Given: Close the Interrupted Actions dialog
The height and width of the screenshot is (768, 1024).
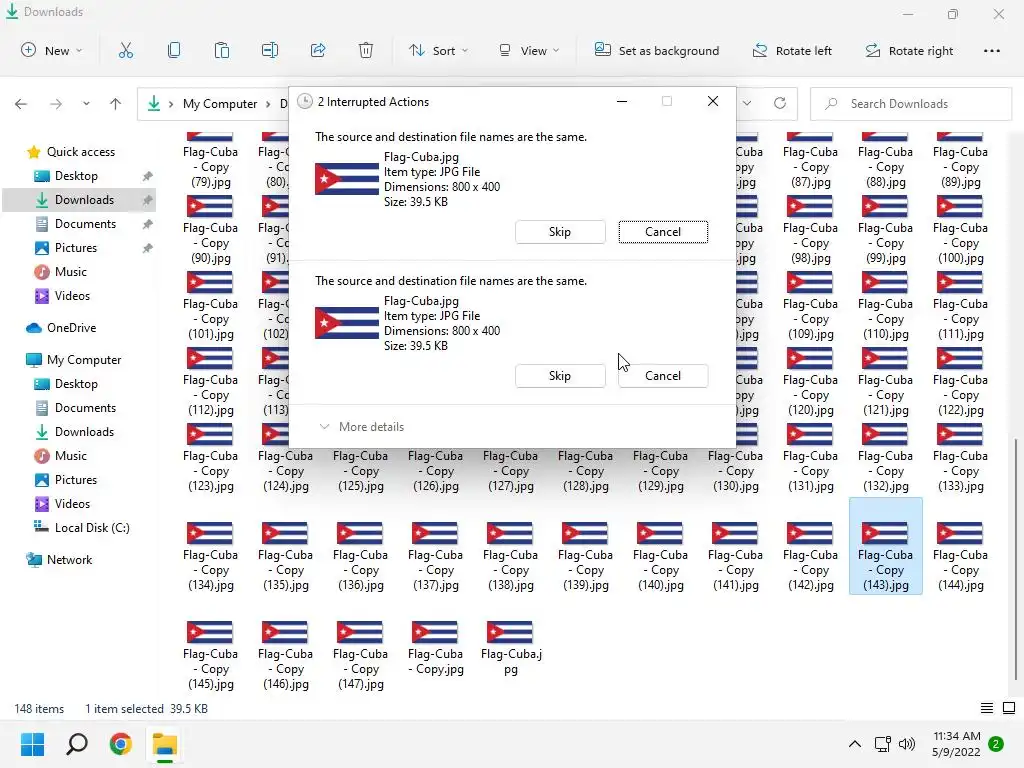Looking at the screenshot, I should tap(712, 101).
